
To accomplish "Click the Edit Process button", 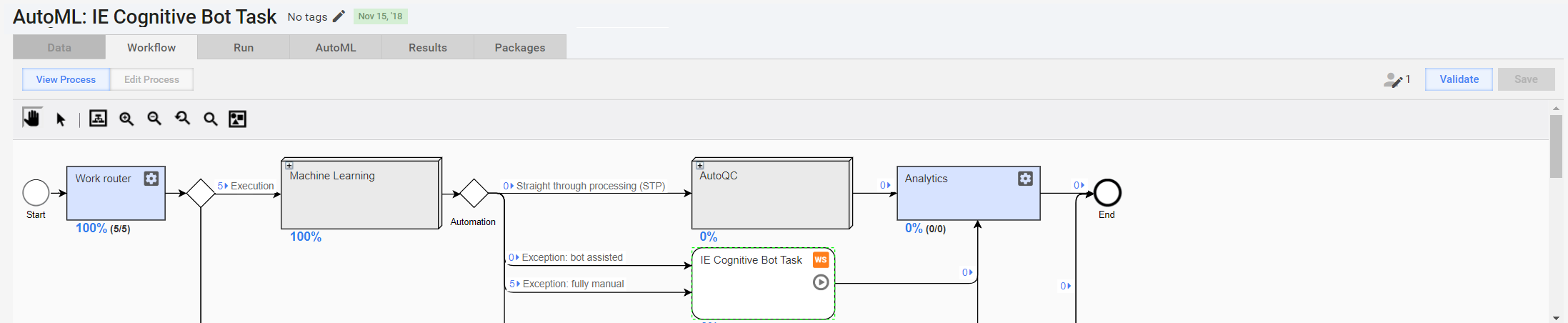I will coord(151,79).
